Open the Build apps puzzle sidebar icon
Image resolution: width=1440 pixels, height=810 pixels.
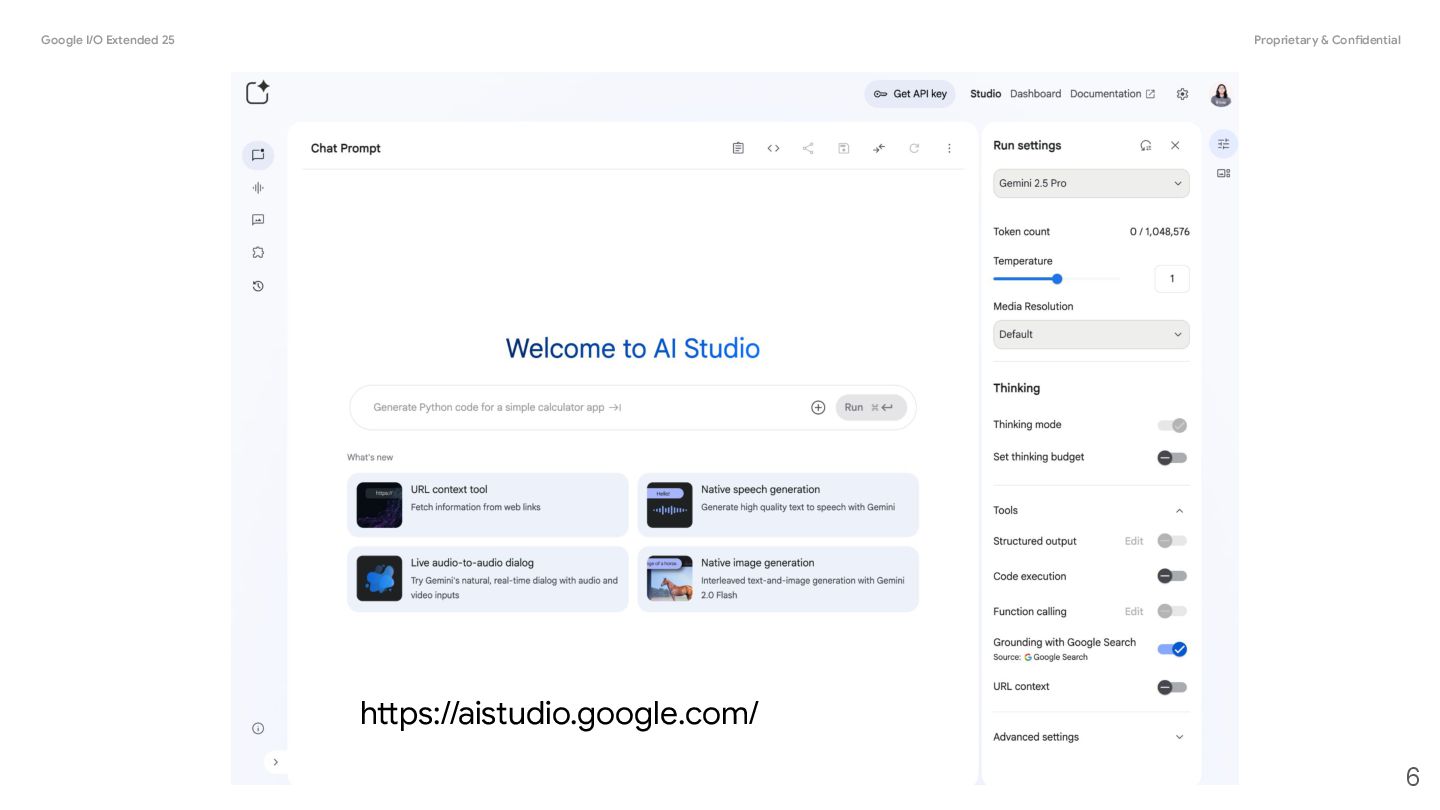(258, 253)
